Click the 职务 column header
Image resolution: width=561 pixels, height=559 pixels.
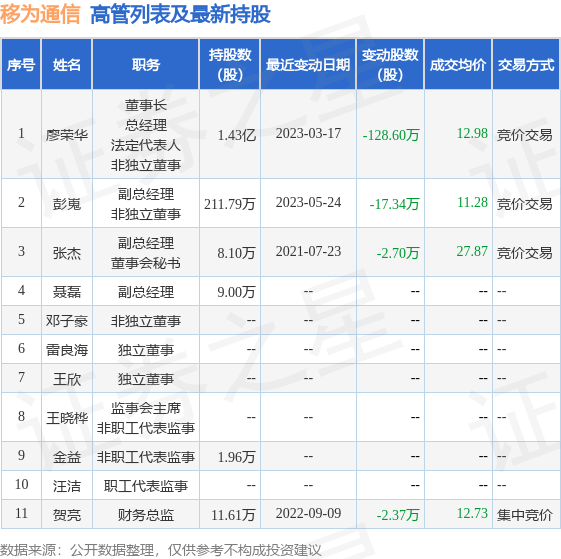tap(146, 64)
